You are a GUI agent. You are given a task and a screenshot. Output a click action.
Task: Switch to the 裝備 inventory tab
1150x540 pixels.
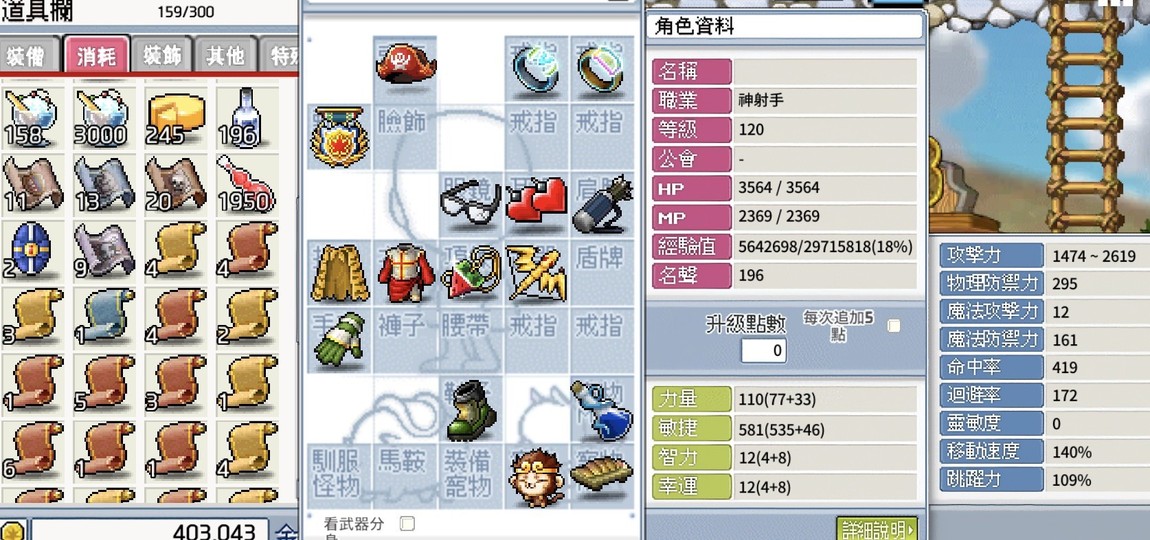[x=28, y=56]
